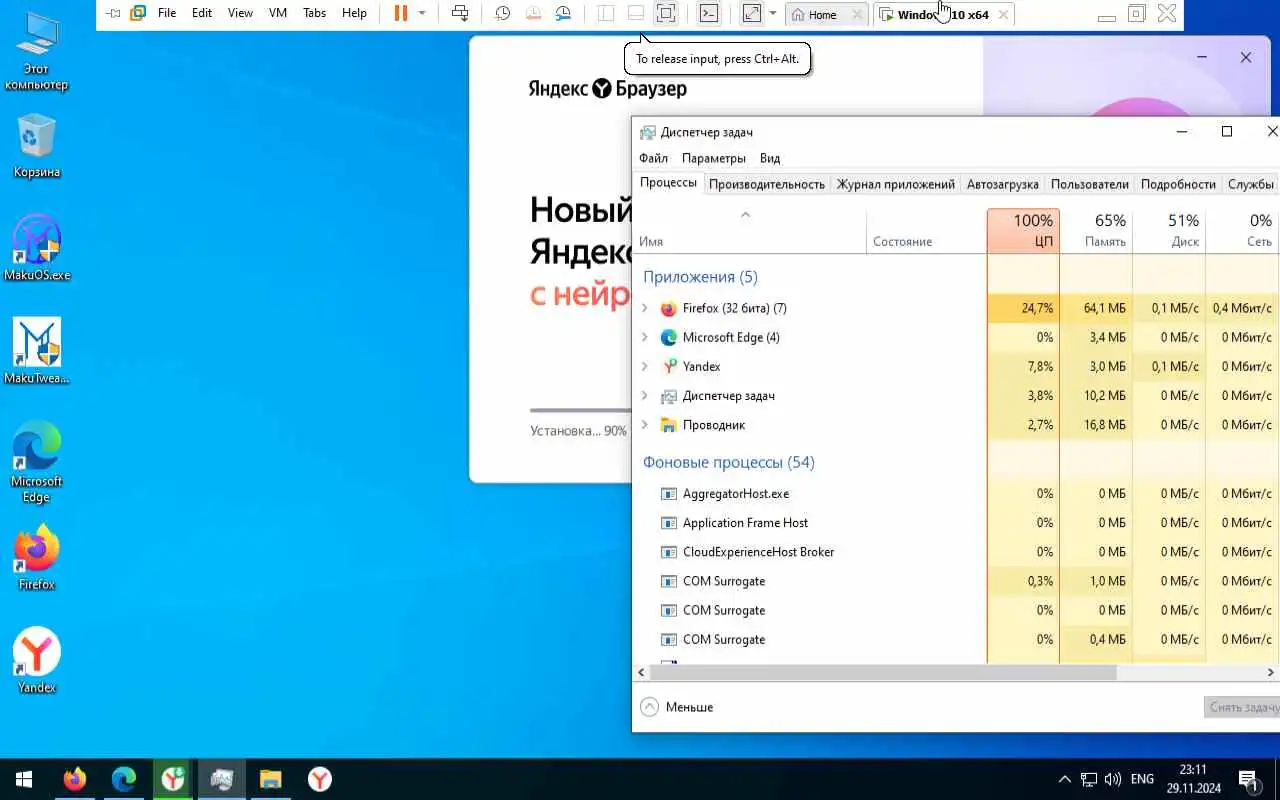Expand the Диспетчер задач process row
The width and height of the screenshot is (1280, 800).
[645, 395]
